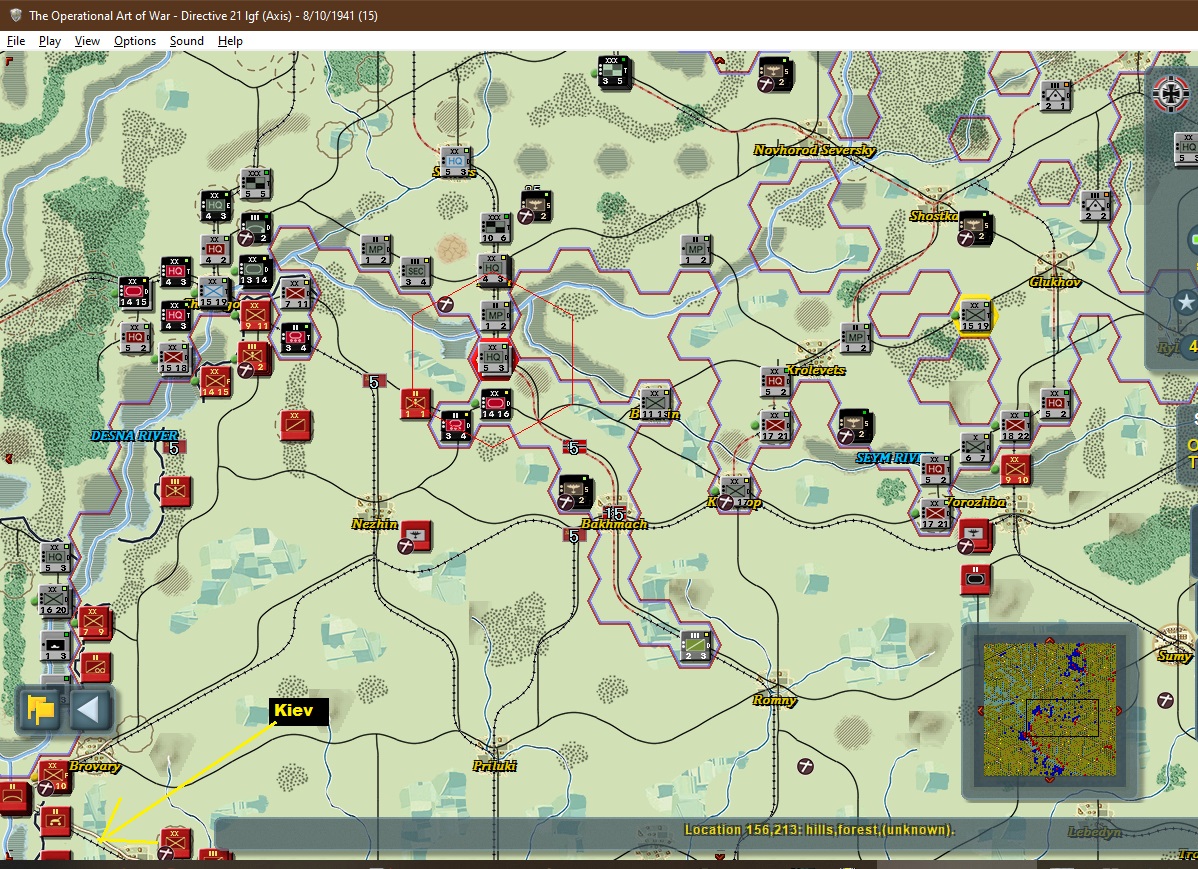Open the Options menu
1198x869 pixels.
pyautogui.click(x=134, y=41)
